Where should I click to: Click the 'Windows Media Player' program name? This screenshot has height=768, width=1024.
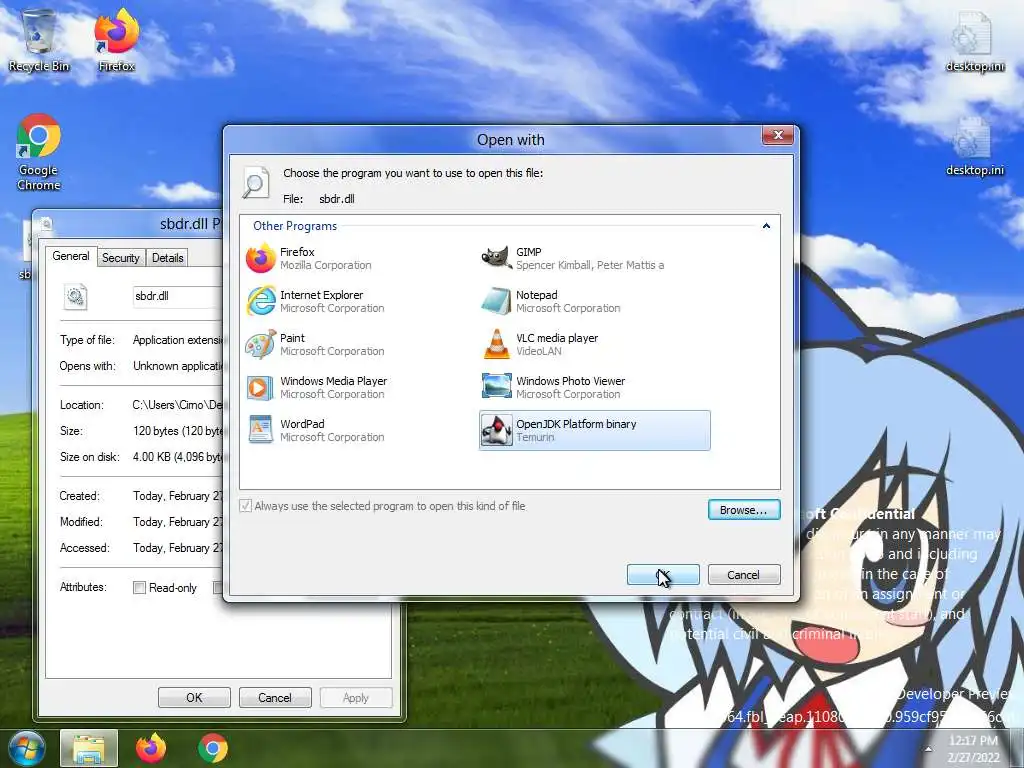tap(334, 381)
